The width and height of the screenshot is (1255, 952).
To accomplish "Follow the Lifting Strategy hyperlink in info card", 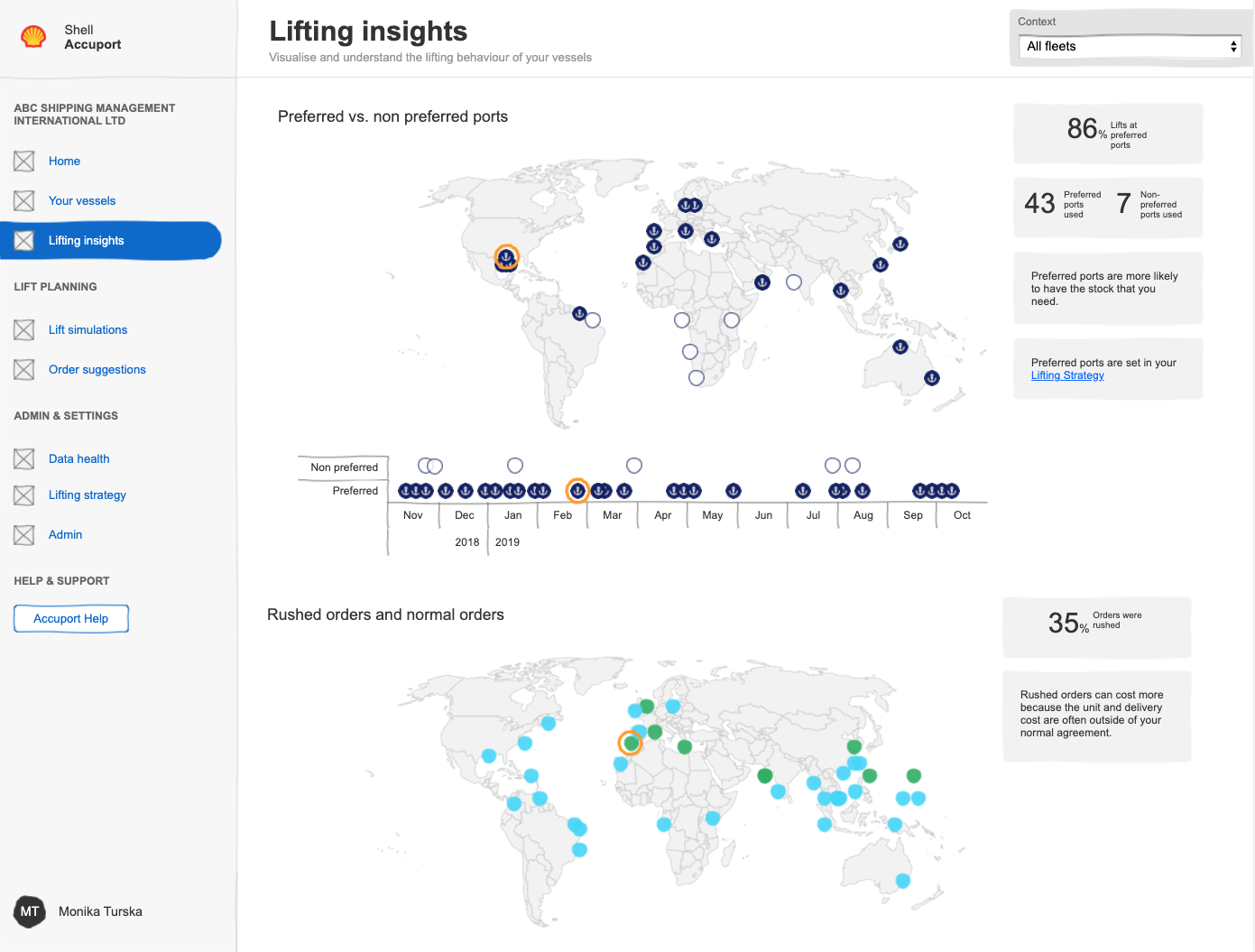I will point(1067,375).
